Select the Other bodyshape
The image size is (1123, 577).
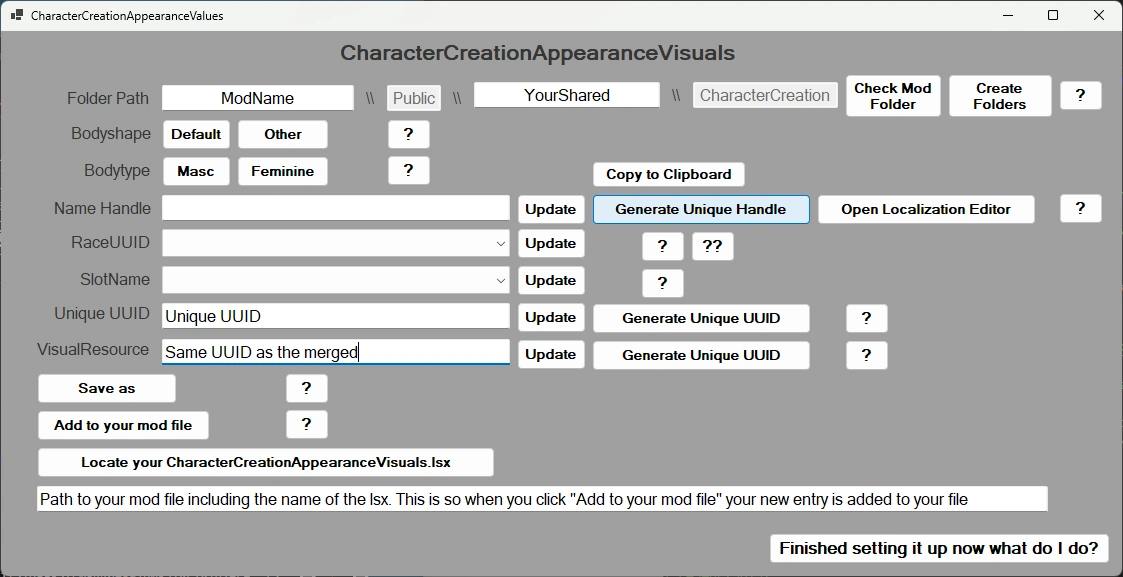283,134
